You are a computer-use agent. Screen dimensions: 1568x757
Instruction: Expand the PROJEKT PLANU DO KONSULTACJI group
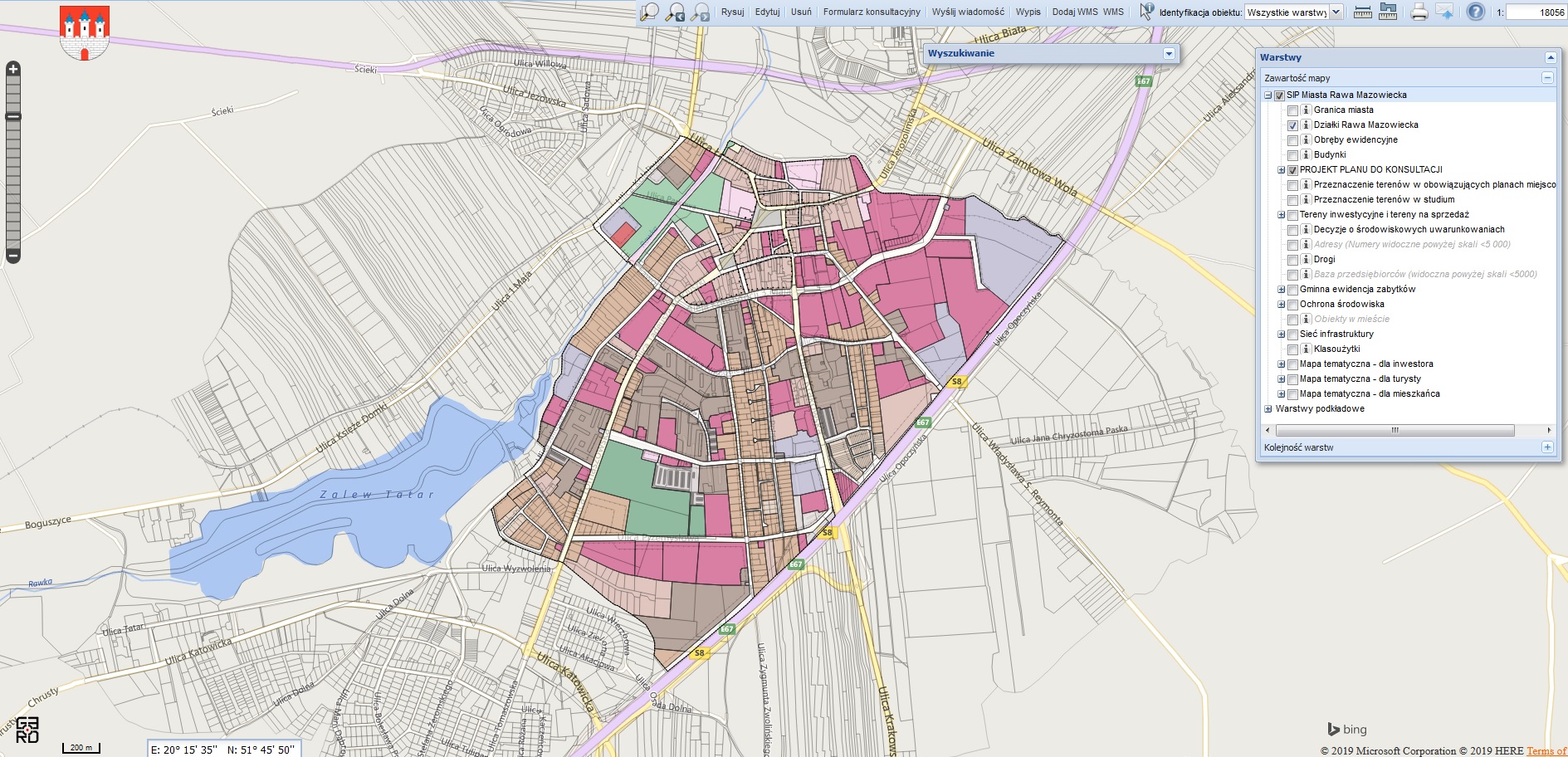(1281, 170)
